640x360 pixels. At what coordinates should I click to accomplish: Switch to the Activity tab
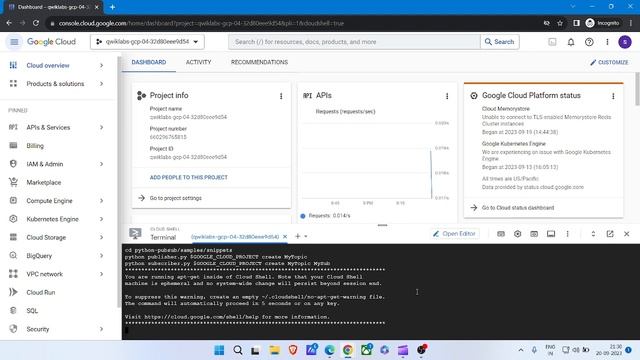(x=198, y=62)
